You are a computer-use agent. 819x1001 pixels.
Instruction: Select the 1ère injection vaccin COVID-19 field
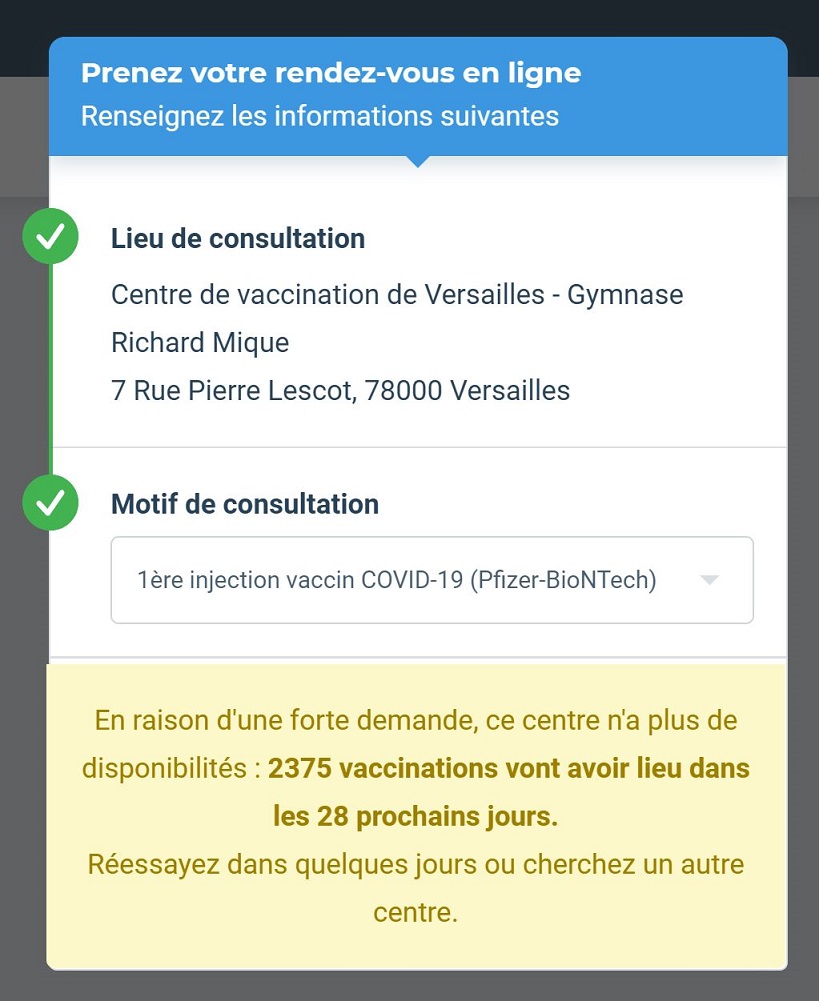pyautogui.click(x=432, y=580)
